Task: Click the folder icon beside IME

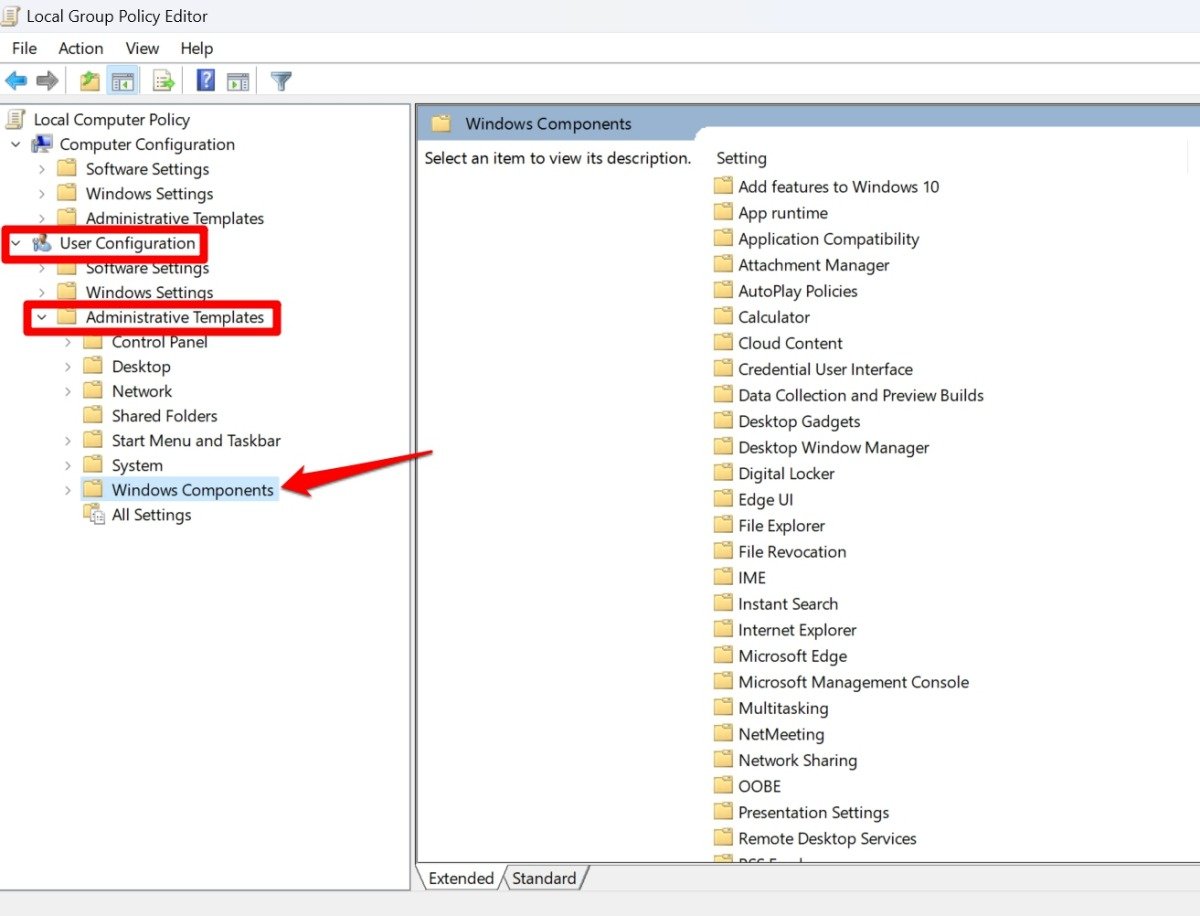Action: pos(723,576)
